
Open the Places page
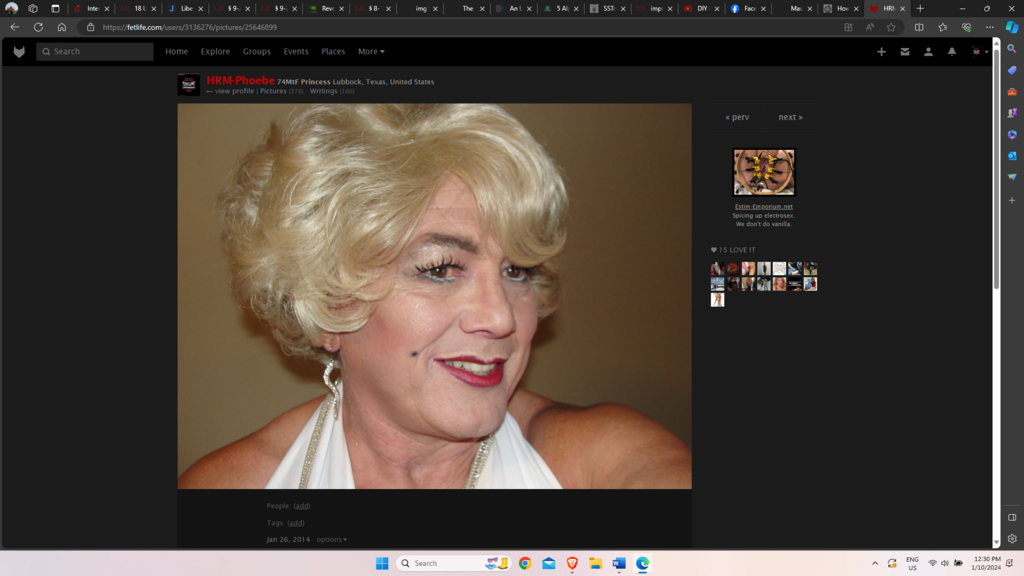[333, 52]
